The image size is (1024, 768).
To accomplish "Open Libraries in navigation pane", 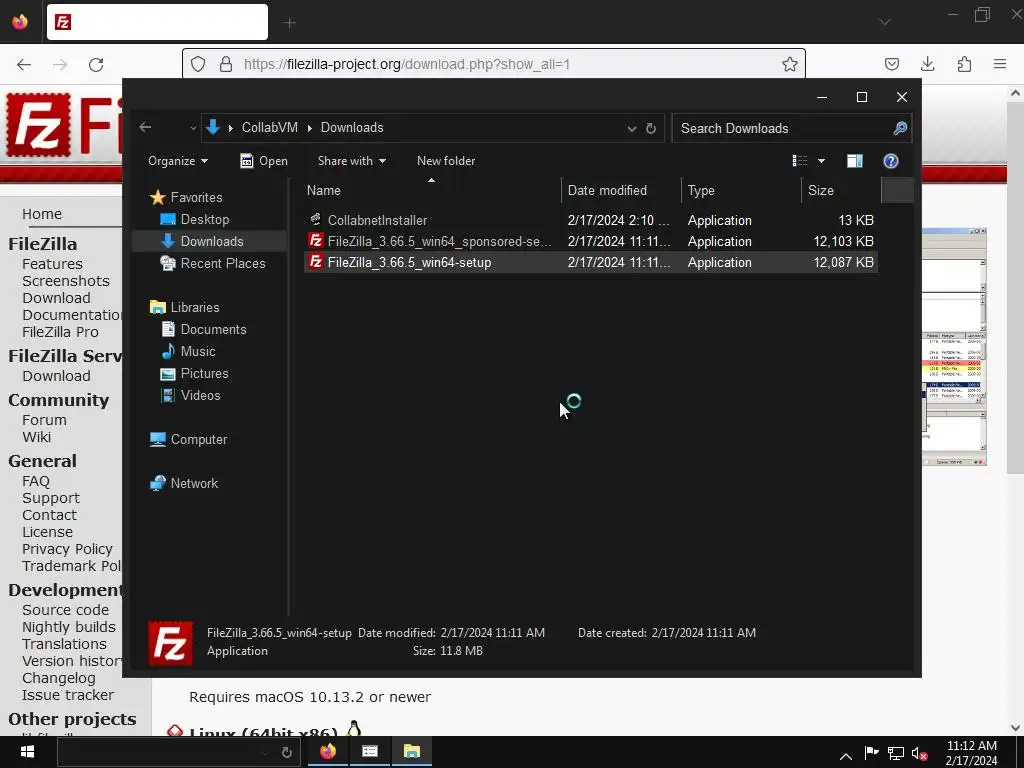I will pyautogui.click(x=195, y=307).
